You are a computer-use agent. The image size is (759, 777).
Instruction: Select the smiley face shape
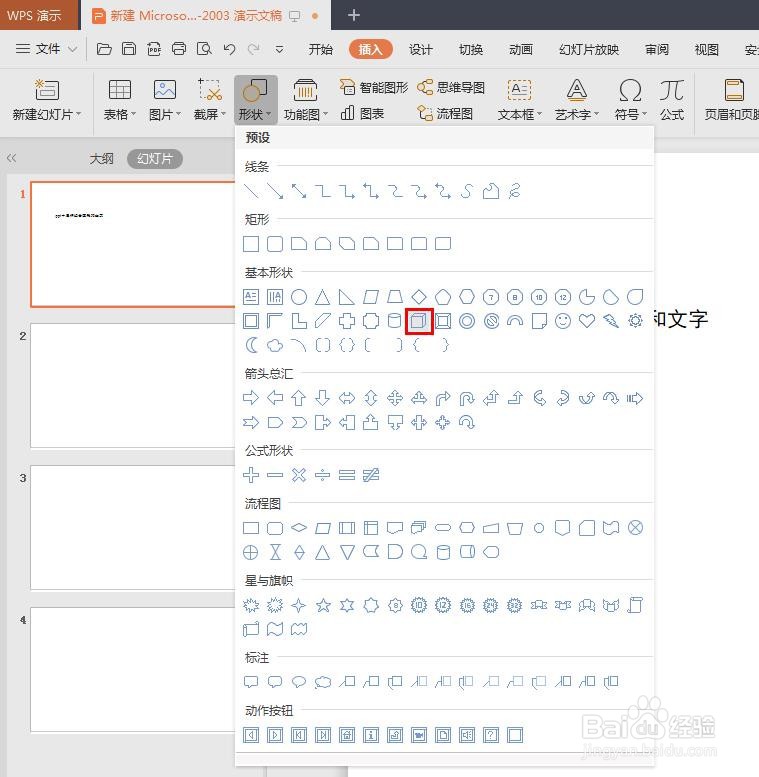pyautogui.click(x=563, y=321)
